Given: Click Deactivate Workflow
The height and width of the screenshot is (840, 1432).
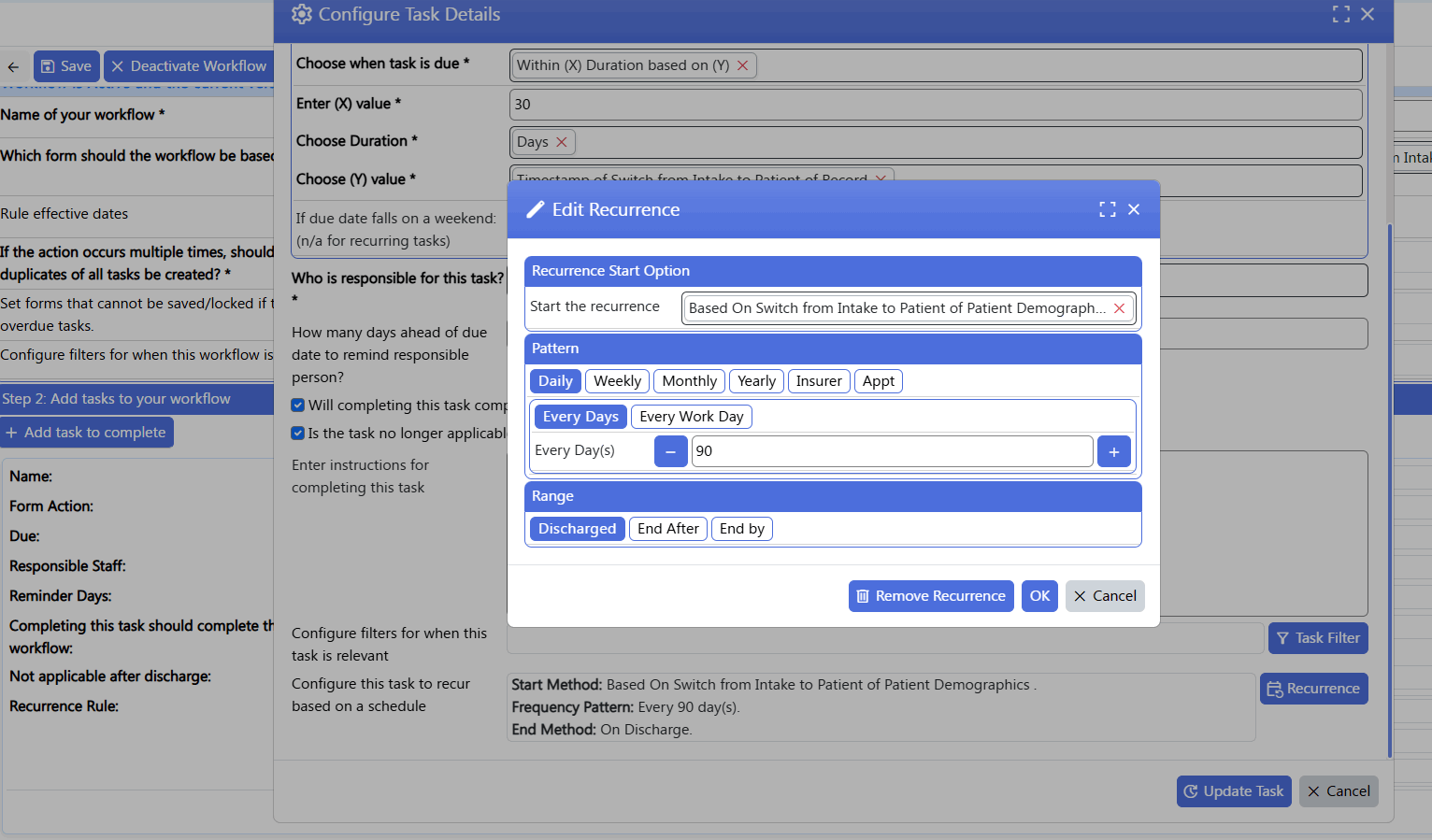Looking at the screenshot, I should coord(187,65).
